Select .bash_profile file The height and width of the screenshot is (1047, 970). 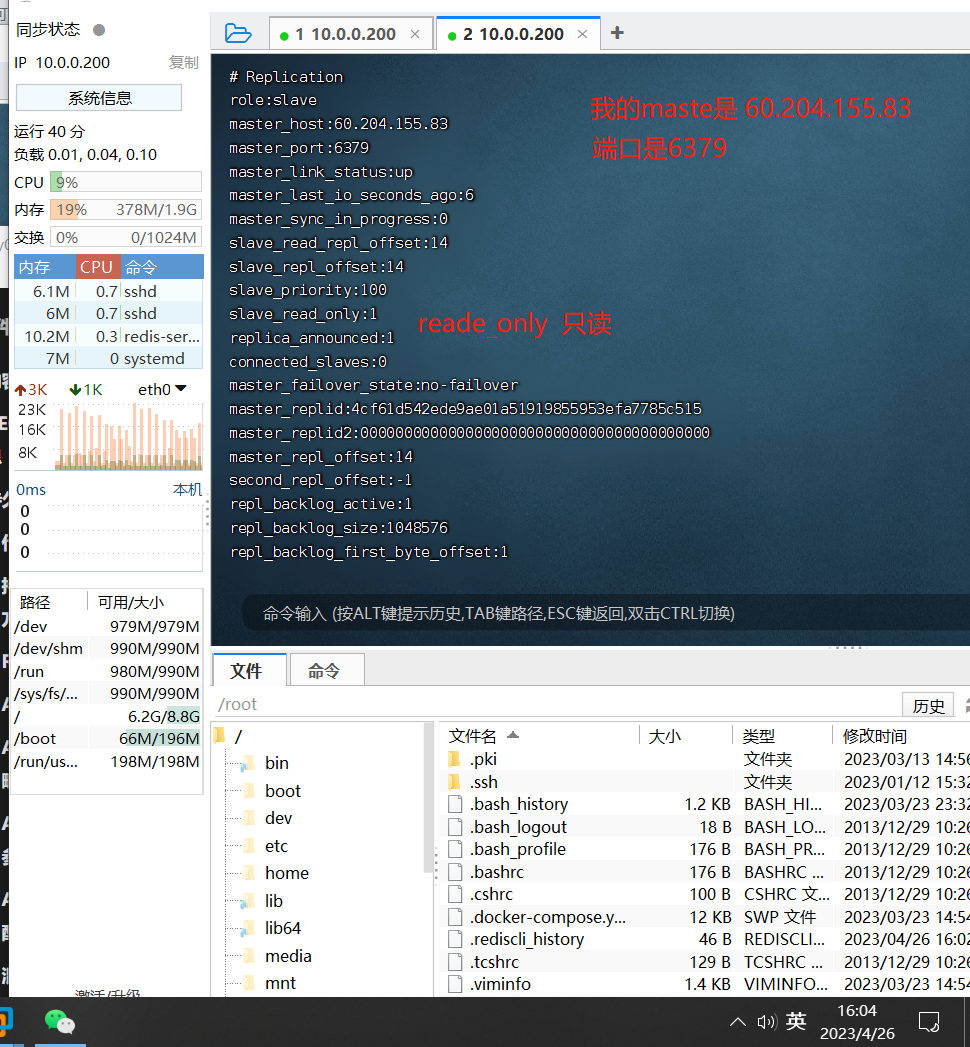click(517, 849)
